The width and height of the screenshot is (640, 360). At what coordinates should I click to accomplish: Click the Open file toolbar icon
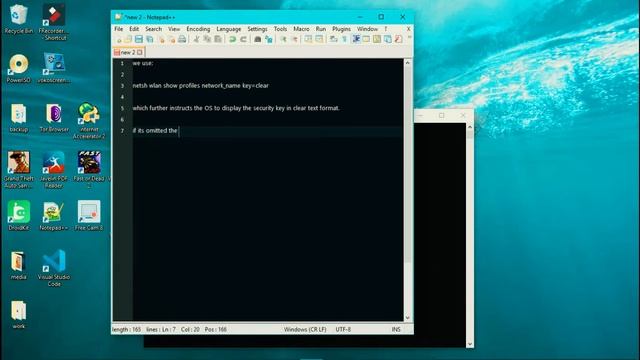(x=128, y=39)
